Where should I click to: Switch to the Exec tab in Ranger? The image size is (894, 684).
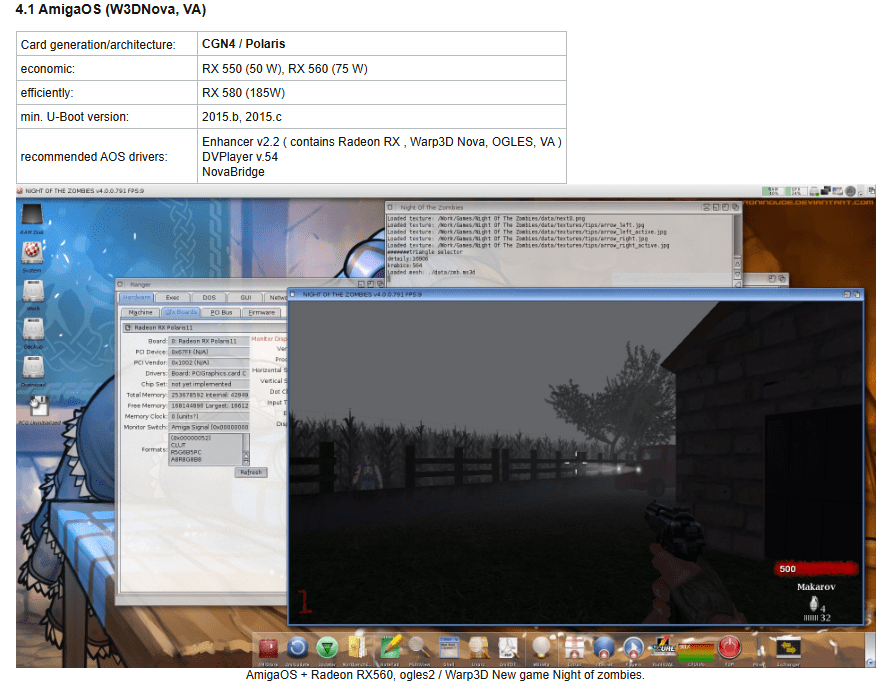172,297
